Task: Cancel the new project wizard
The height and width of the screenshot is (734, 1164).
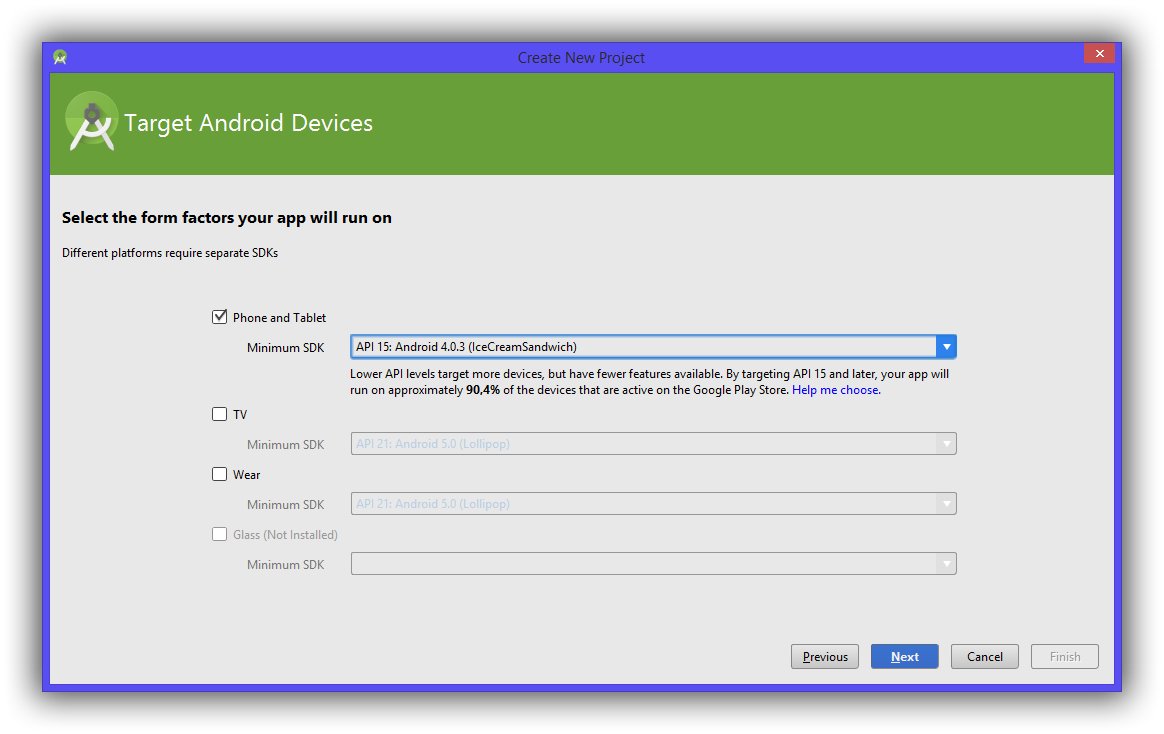Action: click(x=985, y=657)
